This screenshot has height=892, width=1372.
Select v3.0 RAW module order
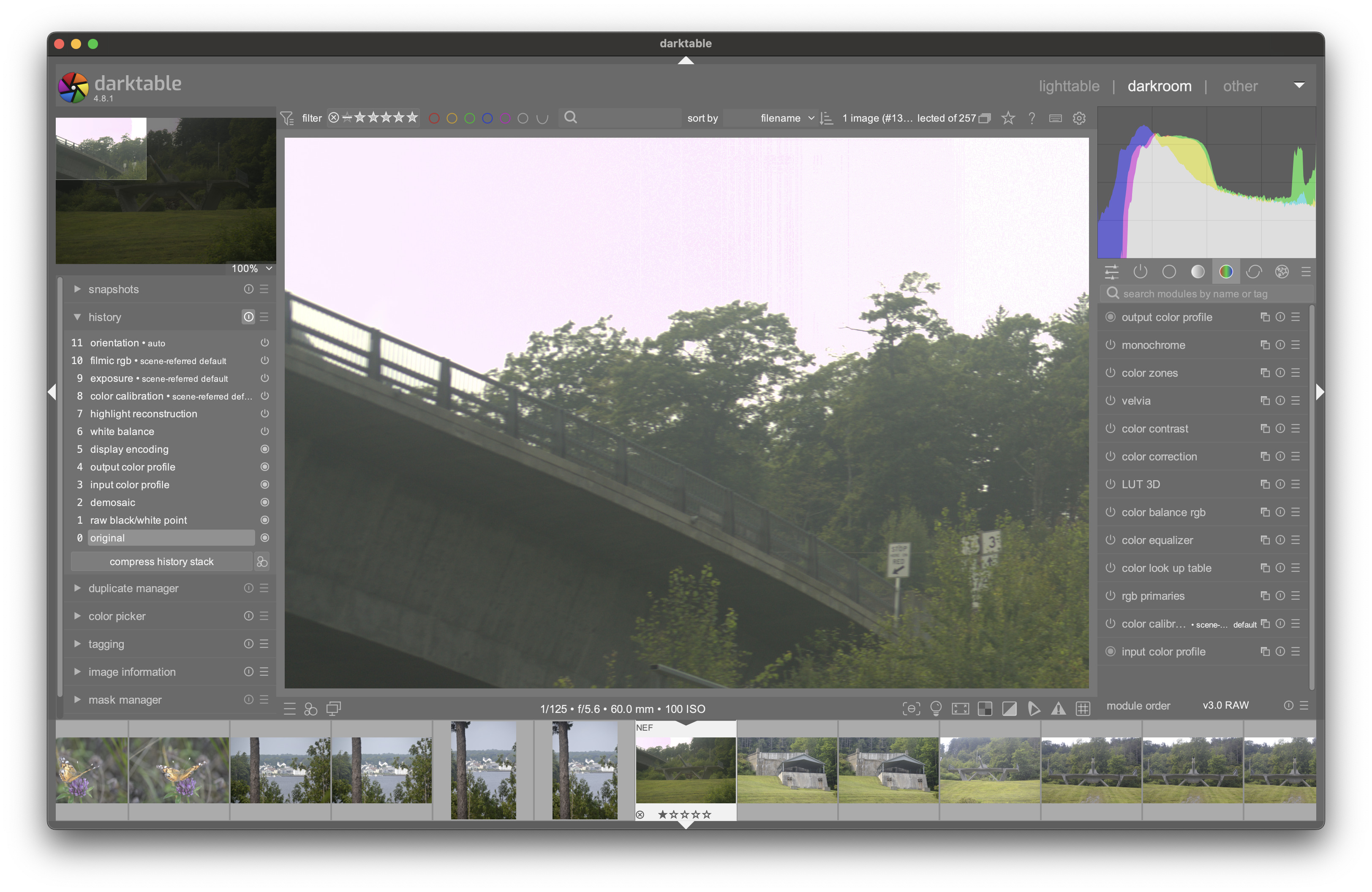tap(1225, 706)
